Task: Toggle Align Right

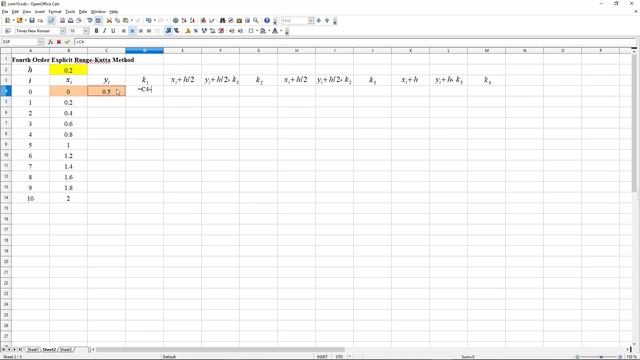Action: click(141, 31)
